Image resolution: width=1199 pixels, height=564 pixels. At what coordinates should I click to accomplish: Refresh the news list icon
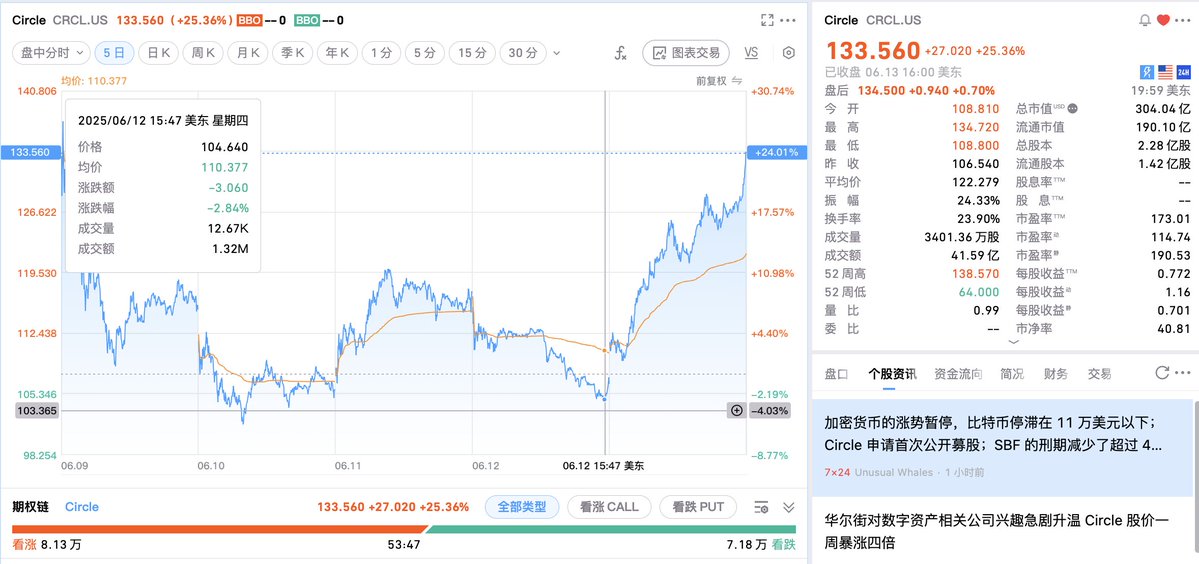pos(1162,373)
